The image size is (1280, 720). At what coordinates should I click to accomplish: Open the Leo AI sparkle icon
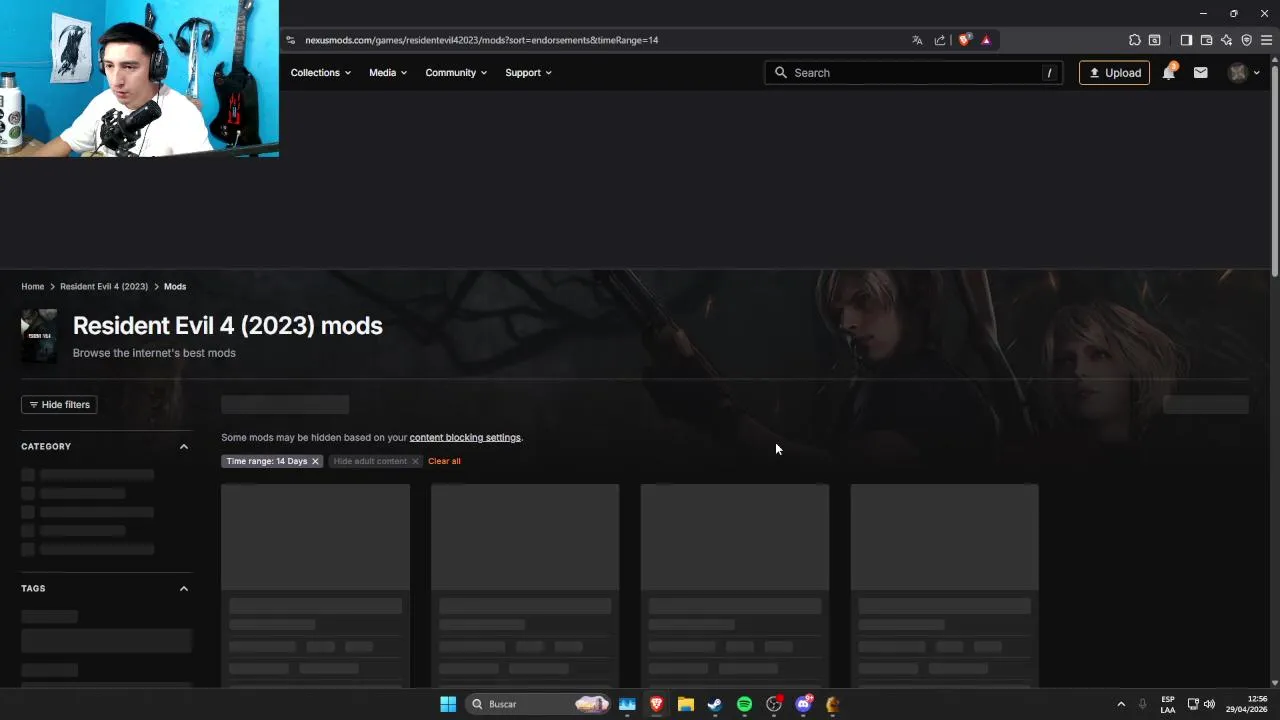1226,40
